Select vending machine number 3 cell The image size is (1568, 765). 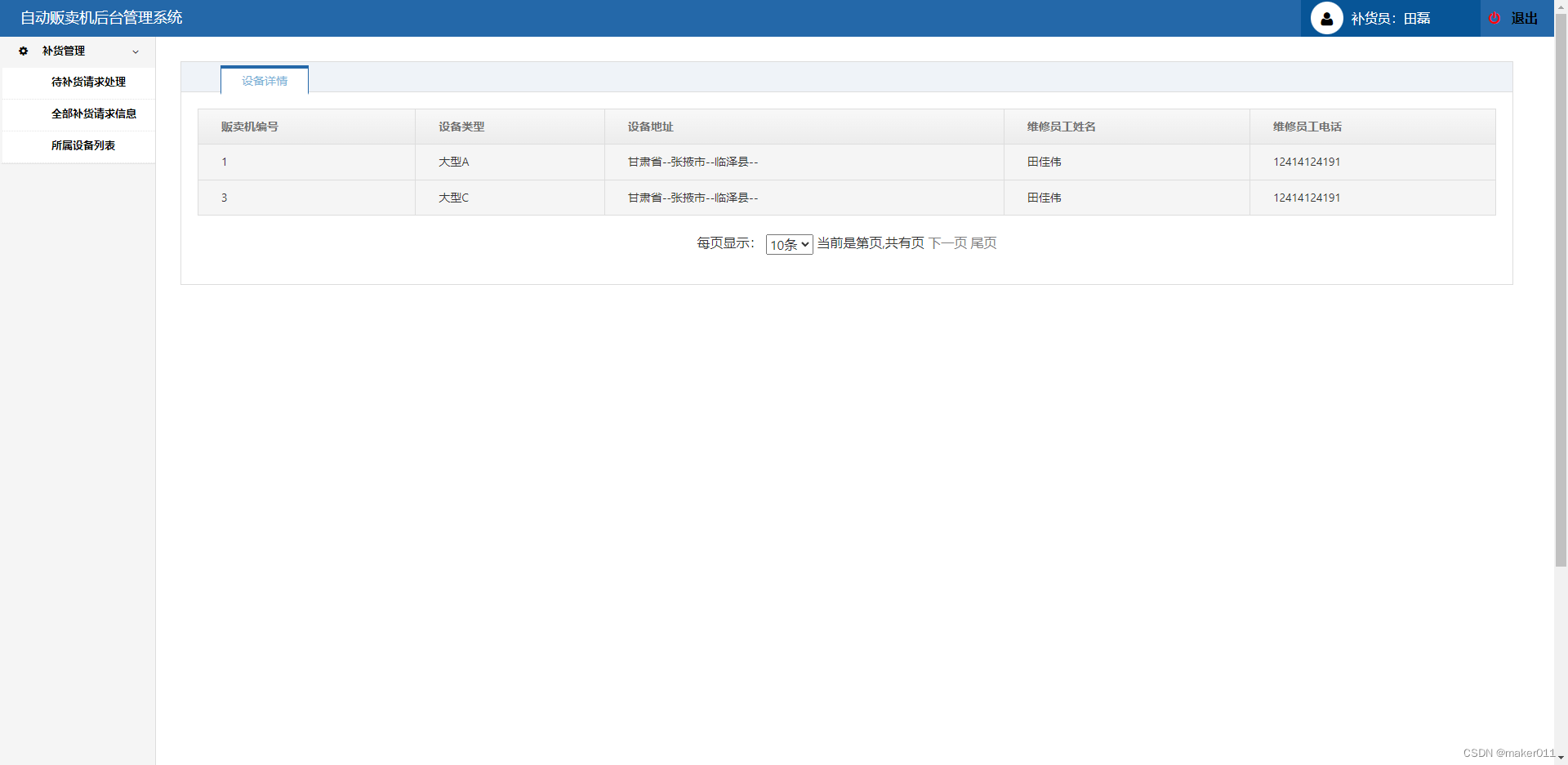tap(306, 198)
